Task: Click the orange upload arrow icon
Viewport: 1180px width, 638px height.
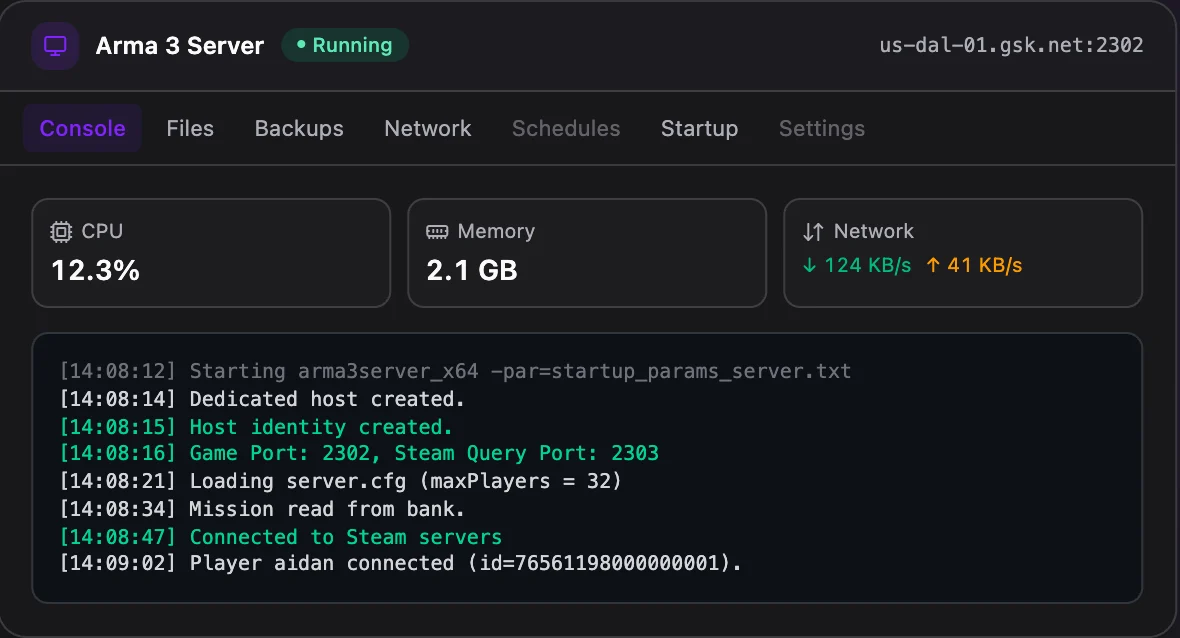Action: tap(933, 265)
